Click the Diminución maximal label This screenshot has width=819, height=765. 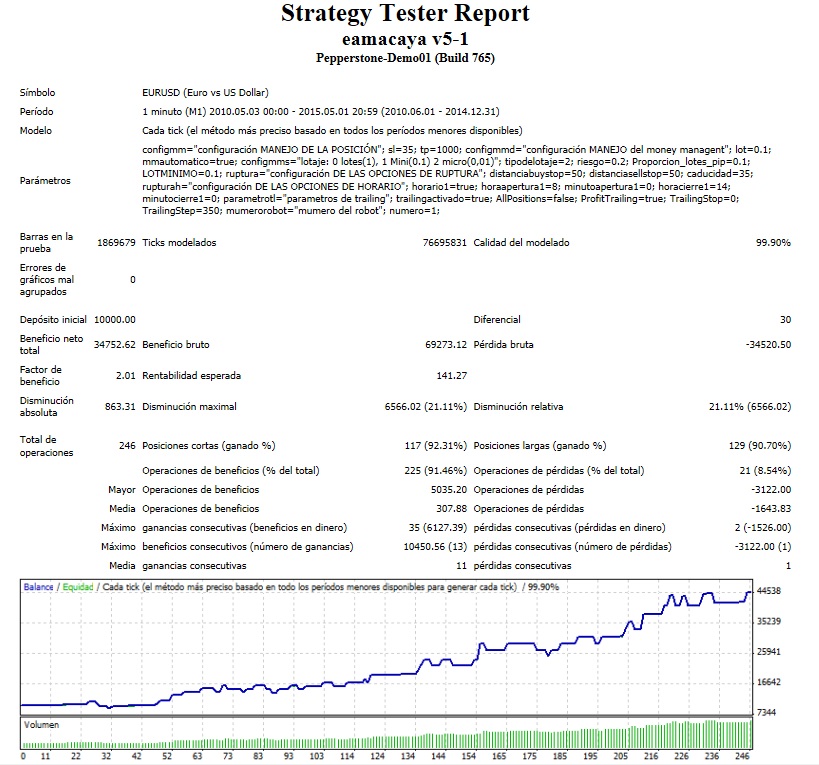point(190,407)
